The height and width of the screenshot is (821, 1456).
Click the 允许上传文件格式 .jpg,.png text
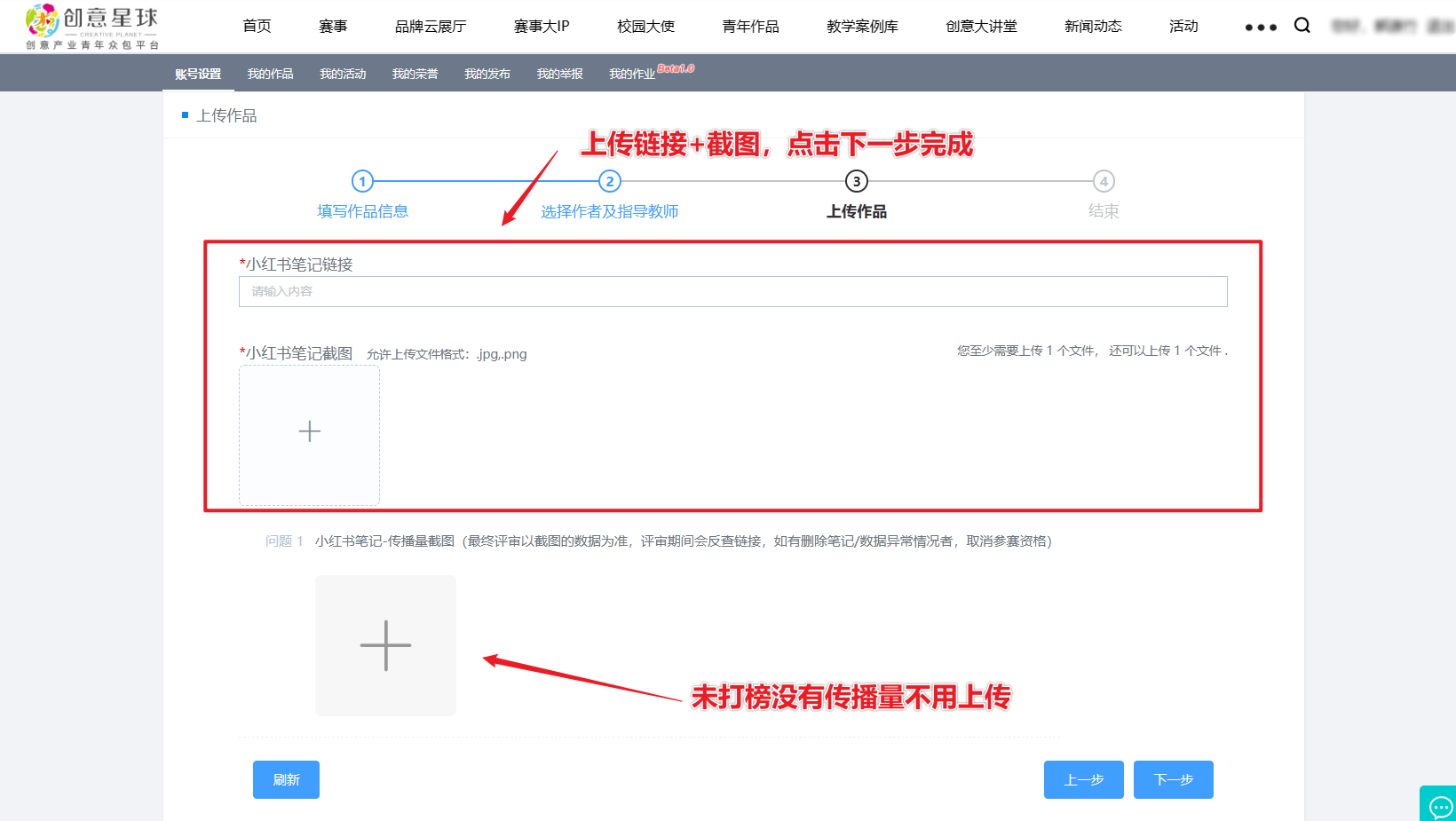click(x=447, y=354)
